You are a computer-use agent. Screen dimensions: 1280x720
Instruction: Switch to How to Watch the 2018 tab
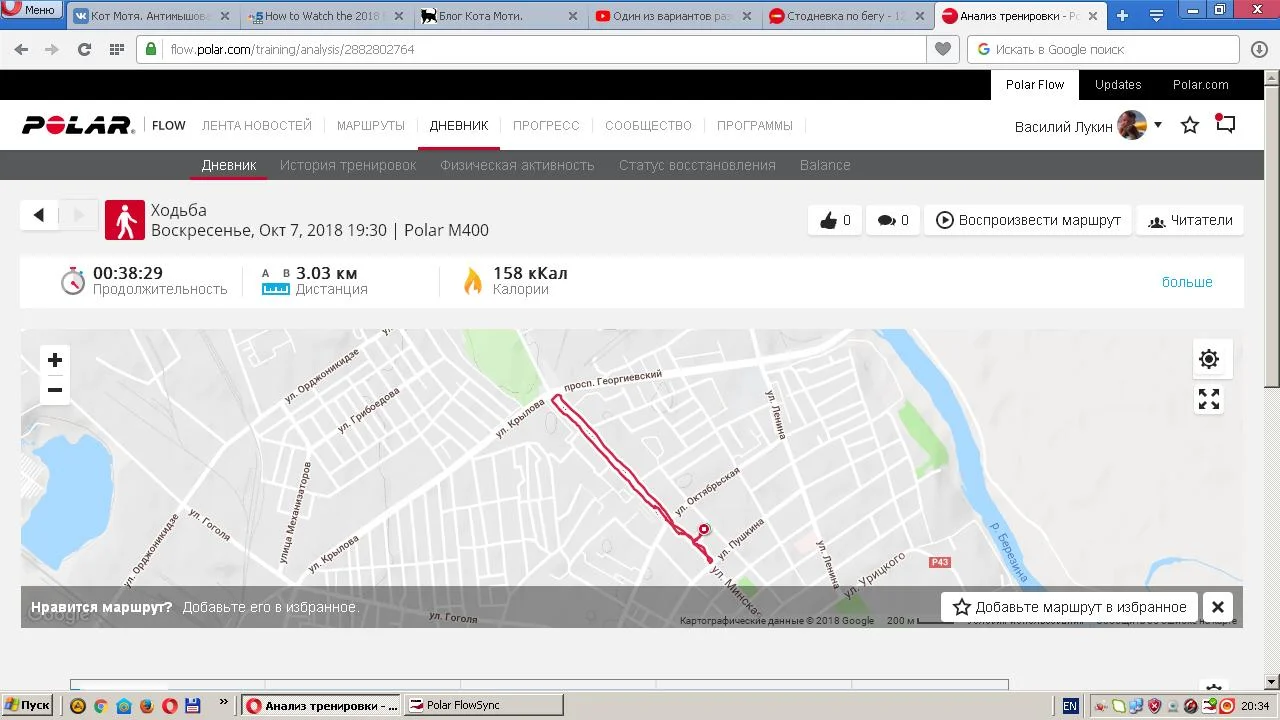pyautogui.click(x=326, y=16)
